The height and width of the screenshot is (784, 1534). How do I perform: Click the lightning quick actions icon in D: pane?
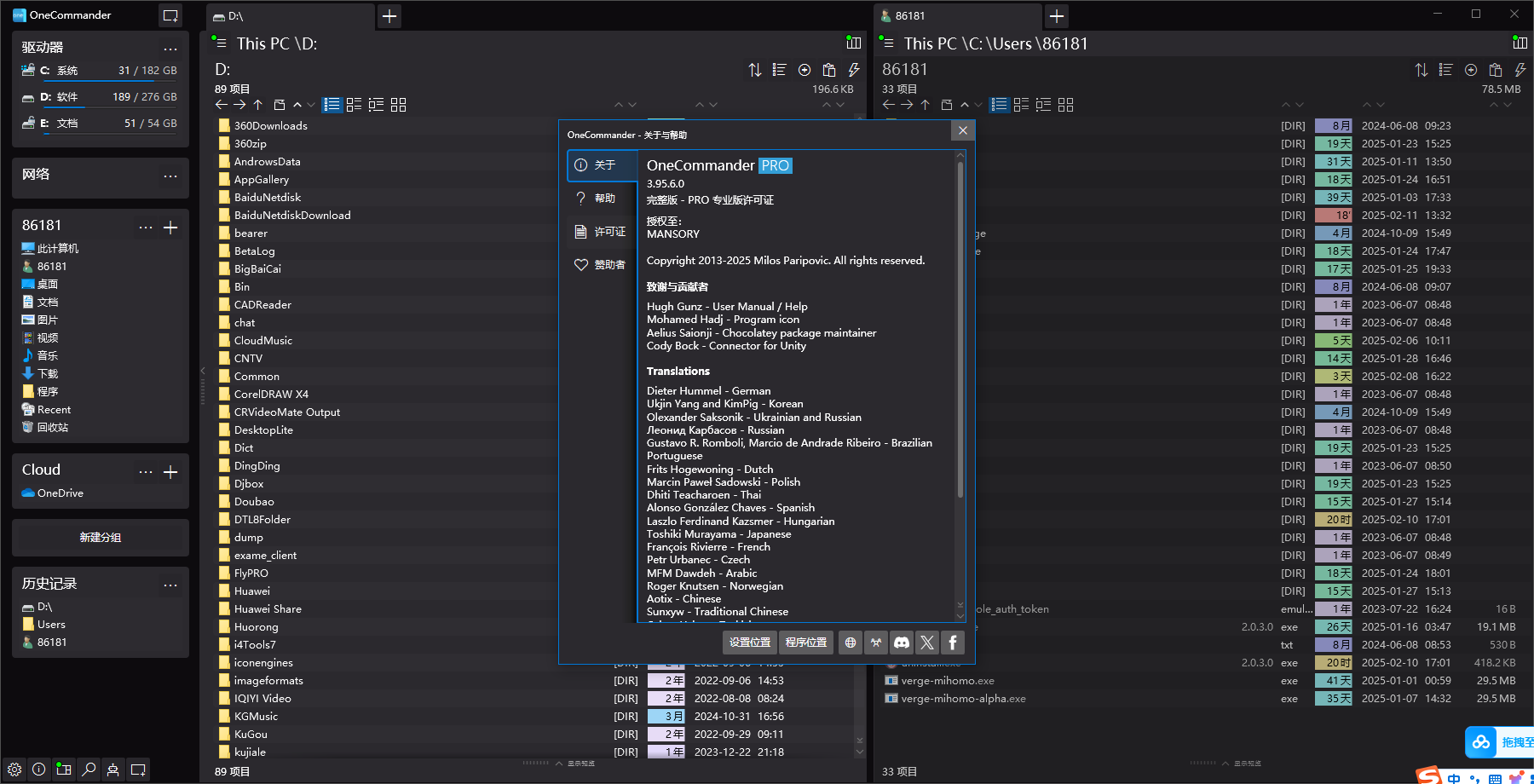(854, 70)
